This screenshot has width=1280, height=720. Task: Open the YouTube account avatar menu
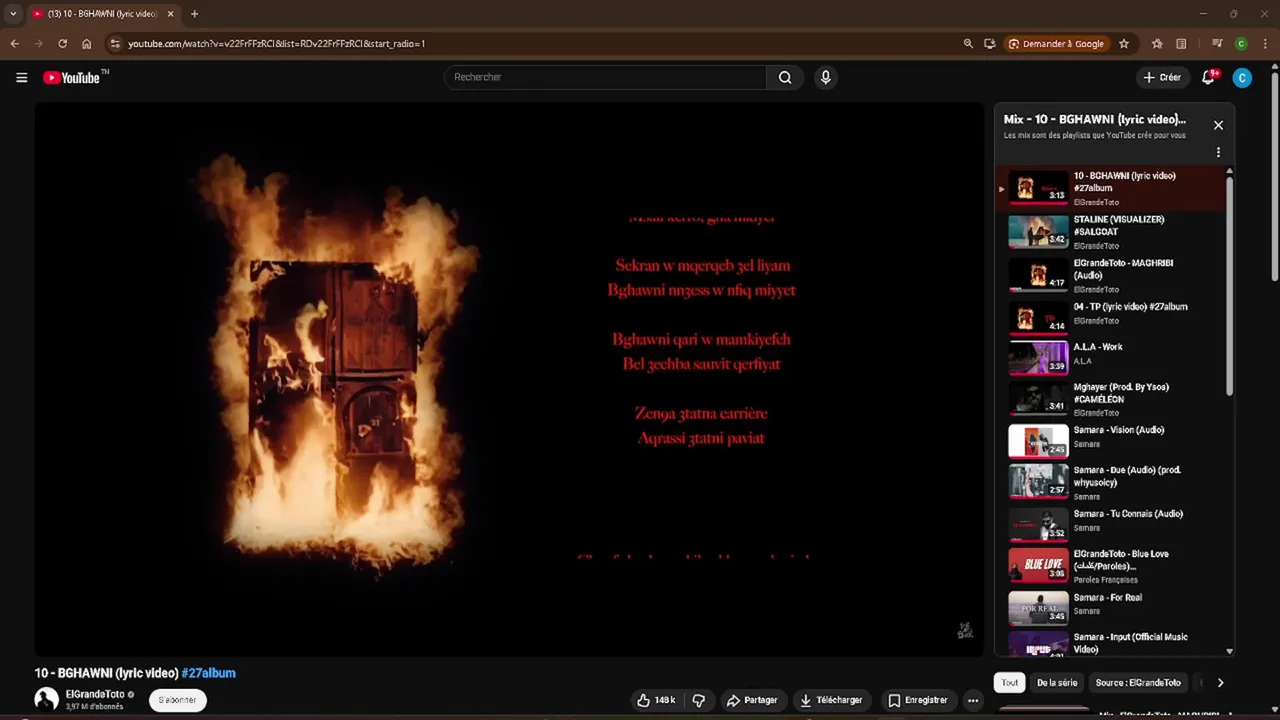pyautogui.click(x=1242, y=77)
